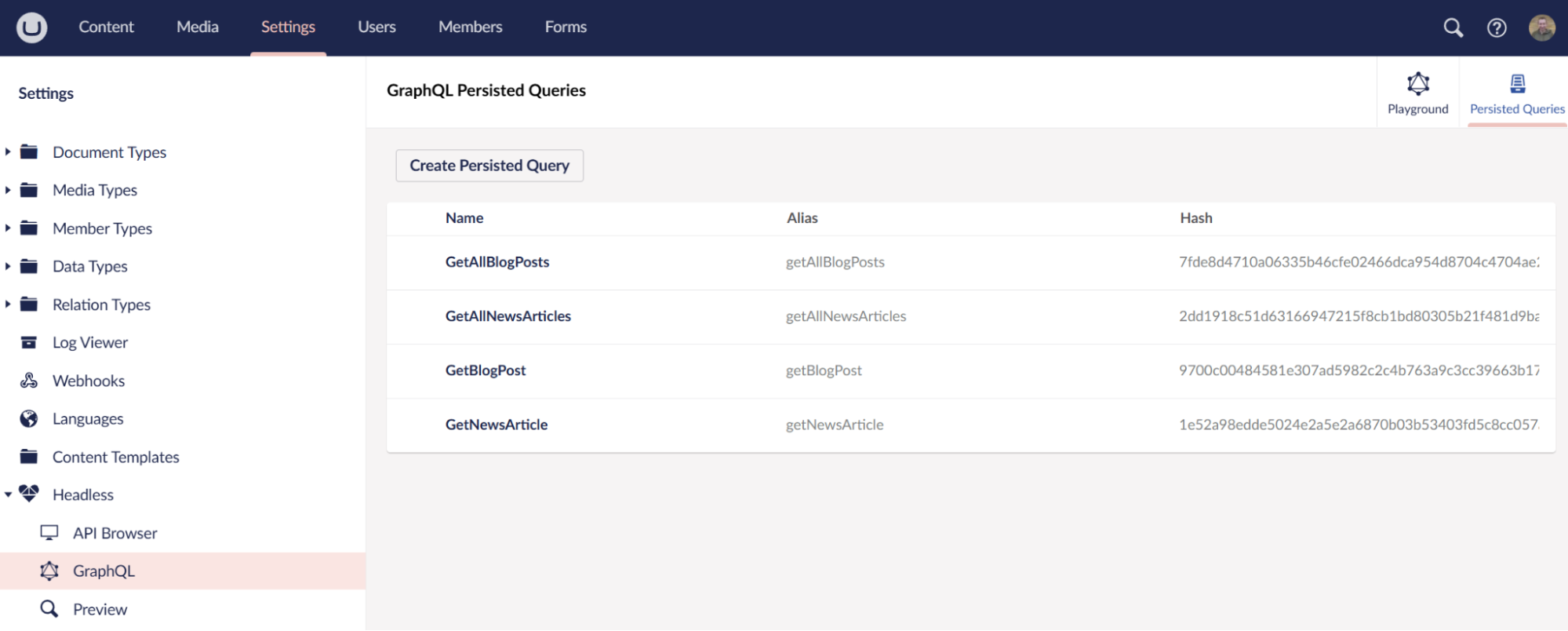1568x631 pixels.
Task: Click the Media Types folder icon
Action: pyautogui.click(x=29, y=190)
